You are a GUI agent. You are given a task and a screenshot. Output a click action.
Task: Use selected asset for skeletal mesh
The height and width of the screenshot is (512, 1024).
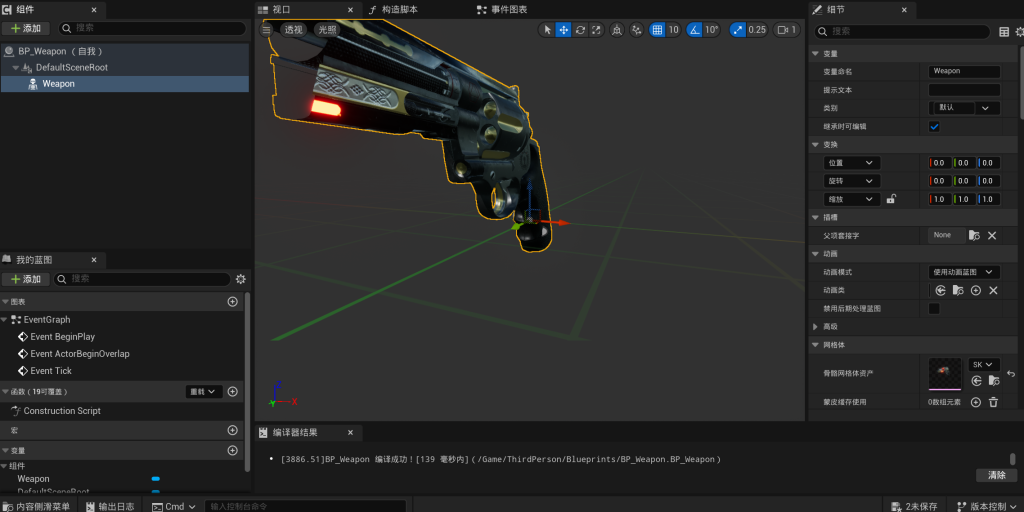coord(976,381)
